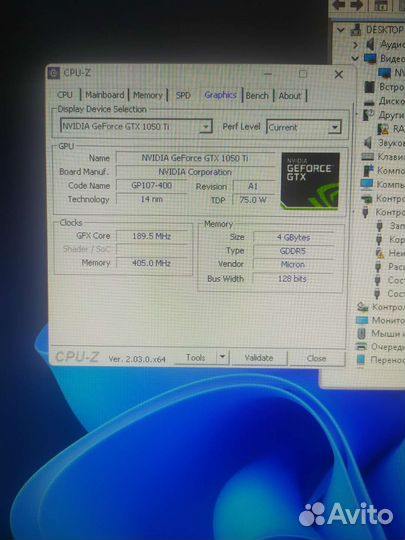Click the '128 bits' bus width value
Viewport: 405px width, 540px height.
(x=292, y=279)
